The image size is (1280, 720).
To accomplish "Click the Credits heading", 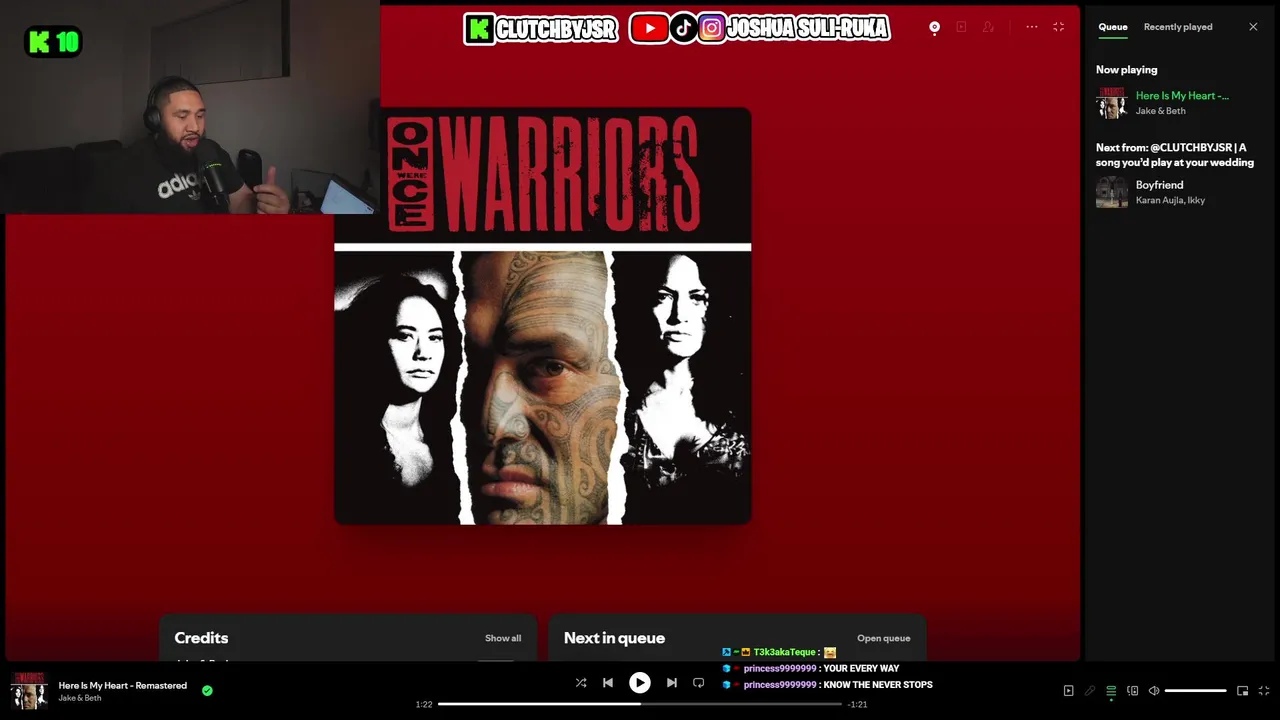I will 201,638.
